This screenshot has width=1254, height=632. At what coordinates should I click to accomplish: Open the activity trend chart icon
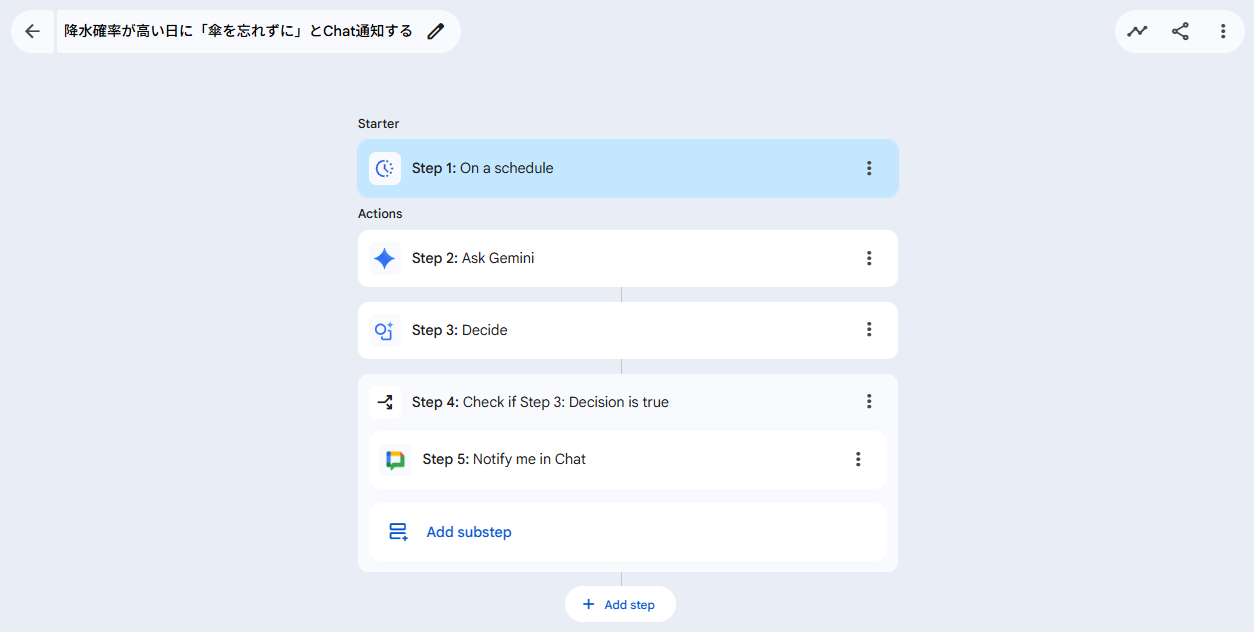coord(1137,31)
